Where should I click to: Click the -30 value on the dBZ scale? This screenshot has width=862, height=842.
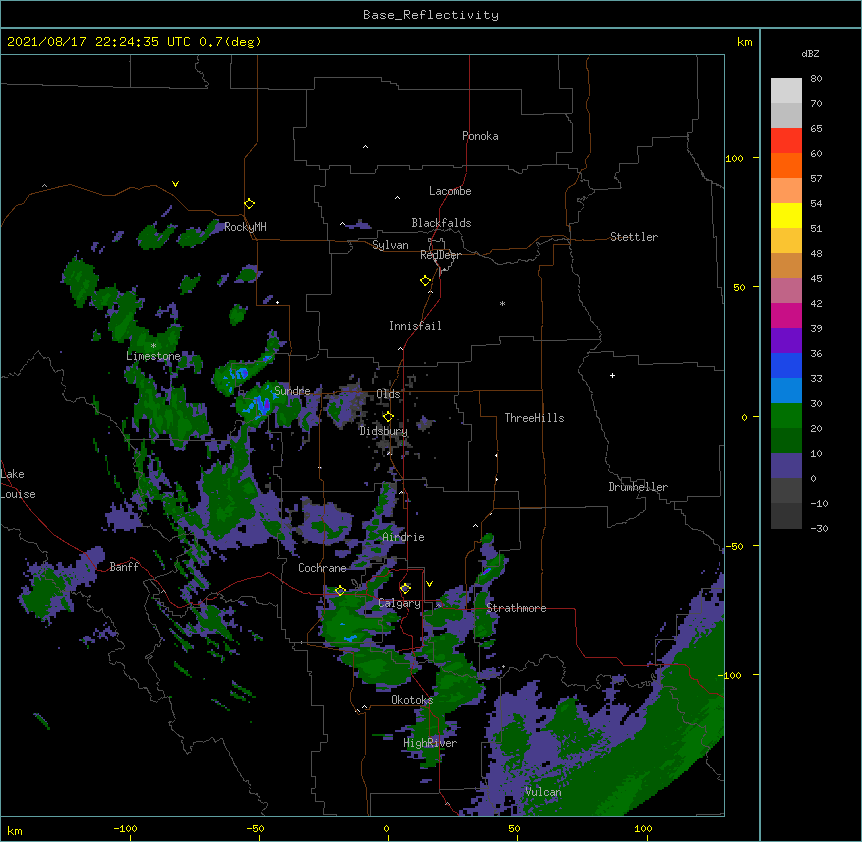pyautogui.click(x=819, y=528)
